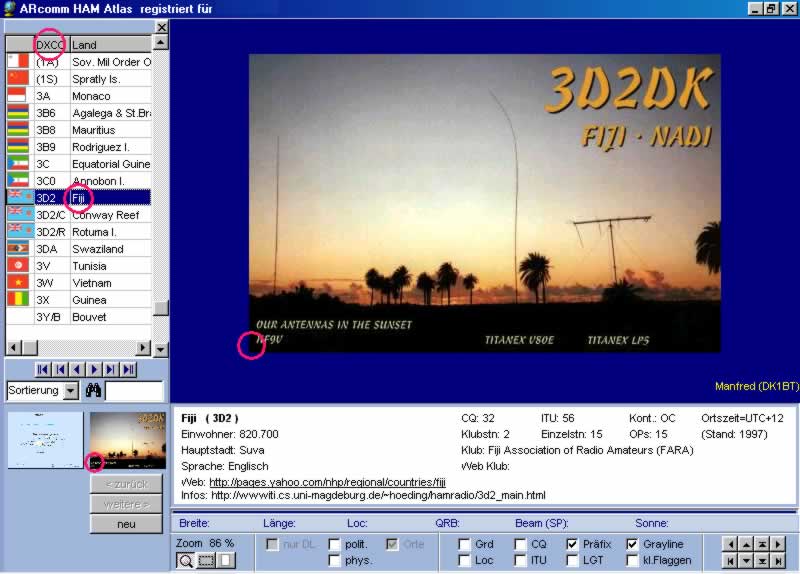
Task: Click the Mauritius flag icon
Action: pyautogui.click(x=18, y=130)
